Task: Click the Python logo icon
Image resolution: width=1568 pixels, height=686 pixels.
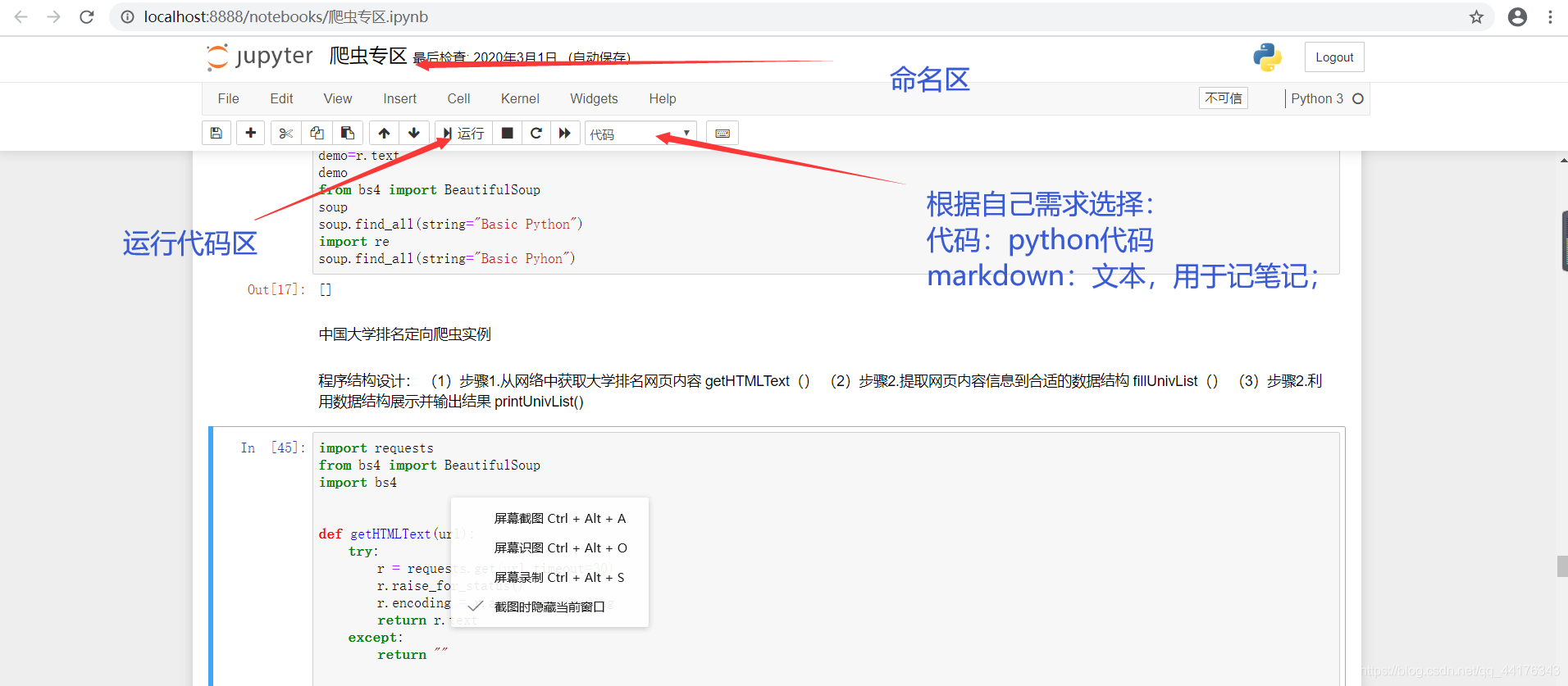Action: pyautogui.click(x=1267, y=57)
